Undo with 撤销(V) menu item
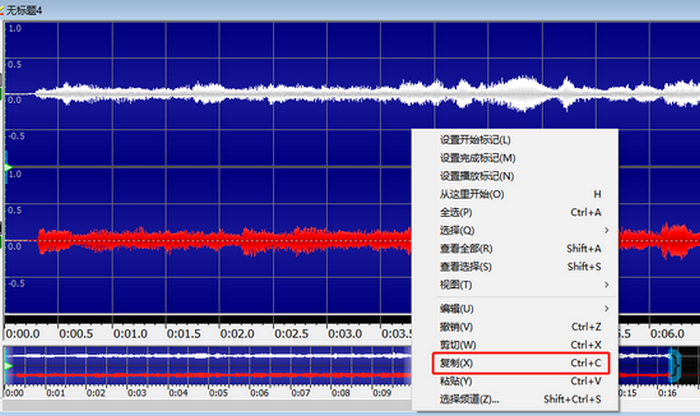Image resolution: width=700 pixels, height=416 pixels. pyautogui.click(x=515, y=327)
